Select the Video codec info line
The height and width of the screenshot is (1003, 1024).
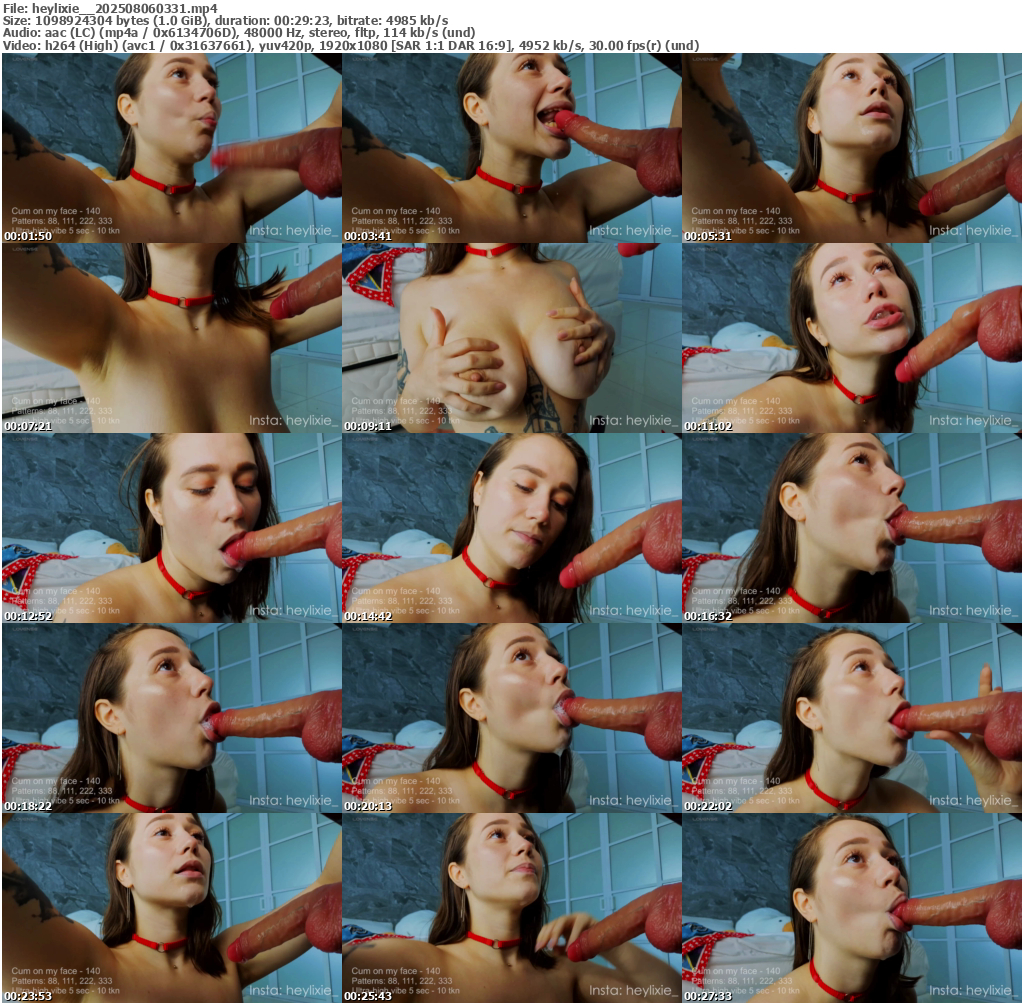[x=350, y=46]
